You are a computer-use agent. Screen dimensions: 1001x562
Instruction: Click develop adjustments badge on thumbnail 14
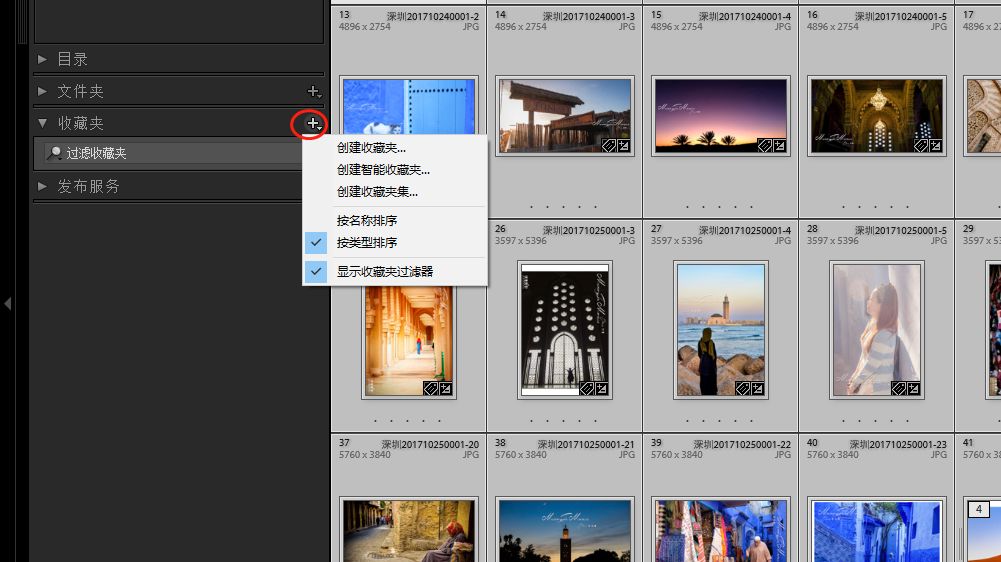tap(624, 146)
